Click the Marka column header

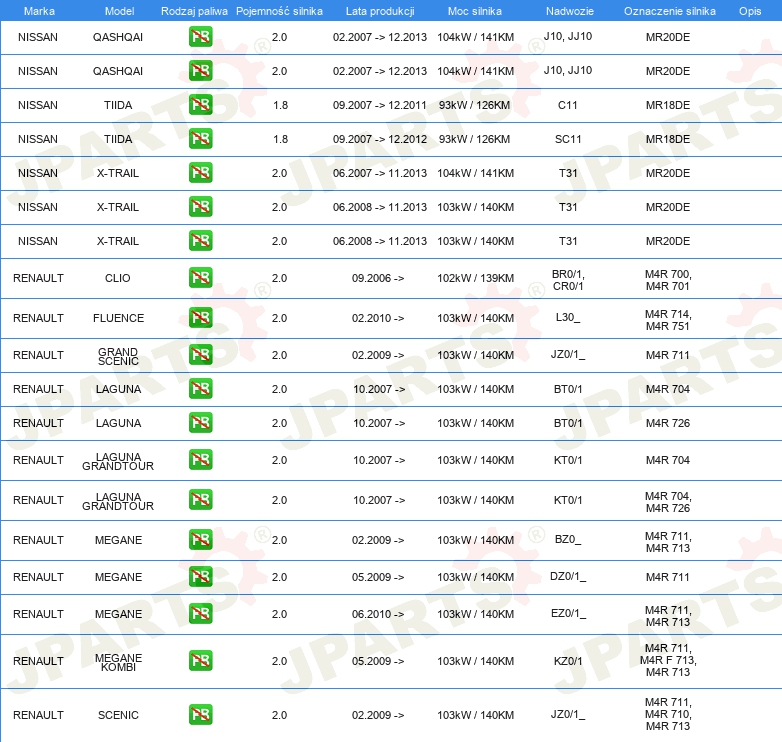(39, 11)
